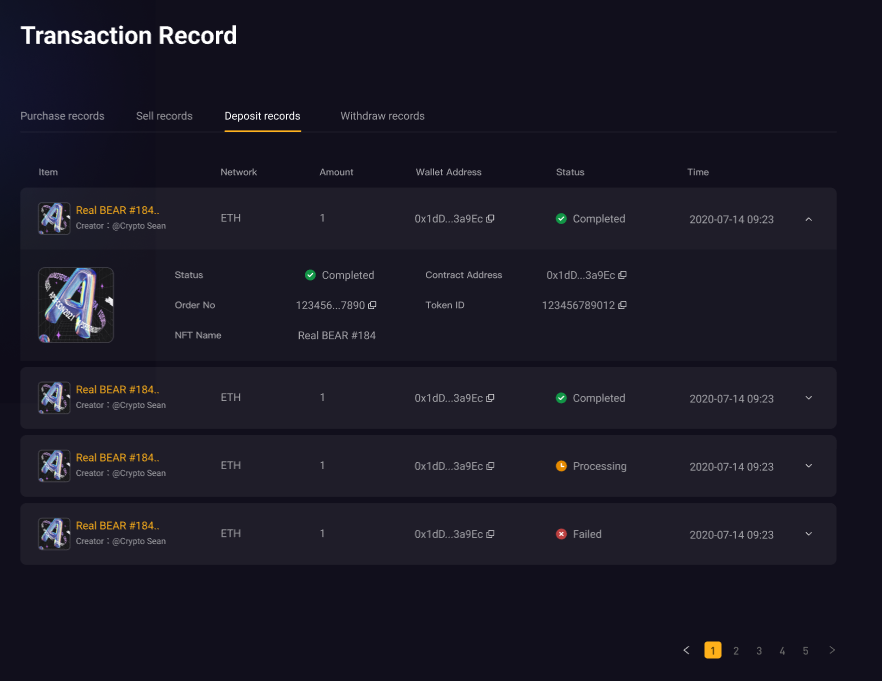Copy the Order No 123456...7890

372,305
